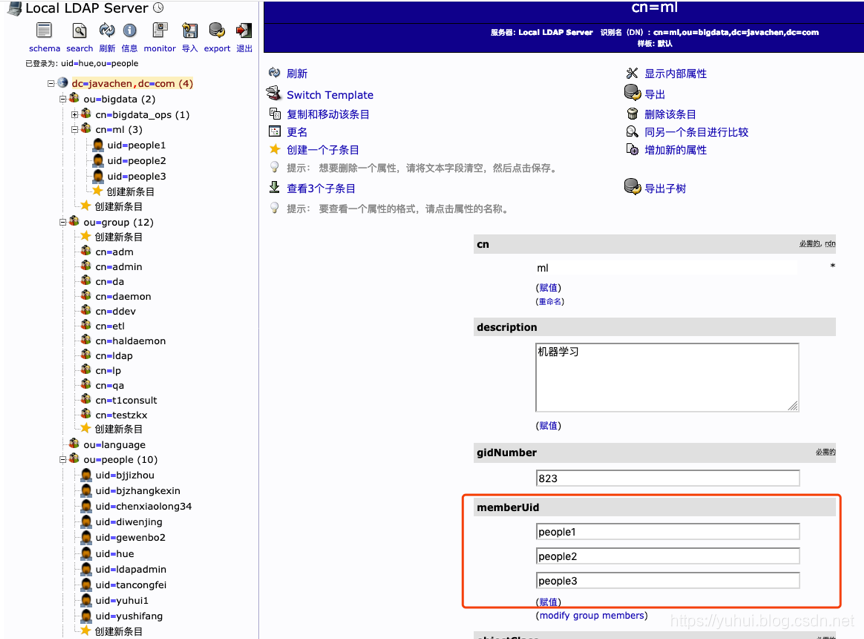This screenshot has width=864, height=639.
Task: Open cn=testzkx group entry
Action: pos(121,415)
